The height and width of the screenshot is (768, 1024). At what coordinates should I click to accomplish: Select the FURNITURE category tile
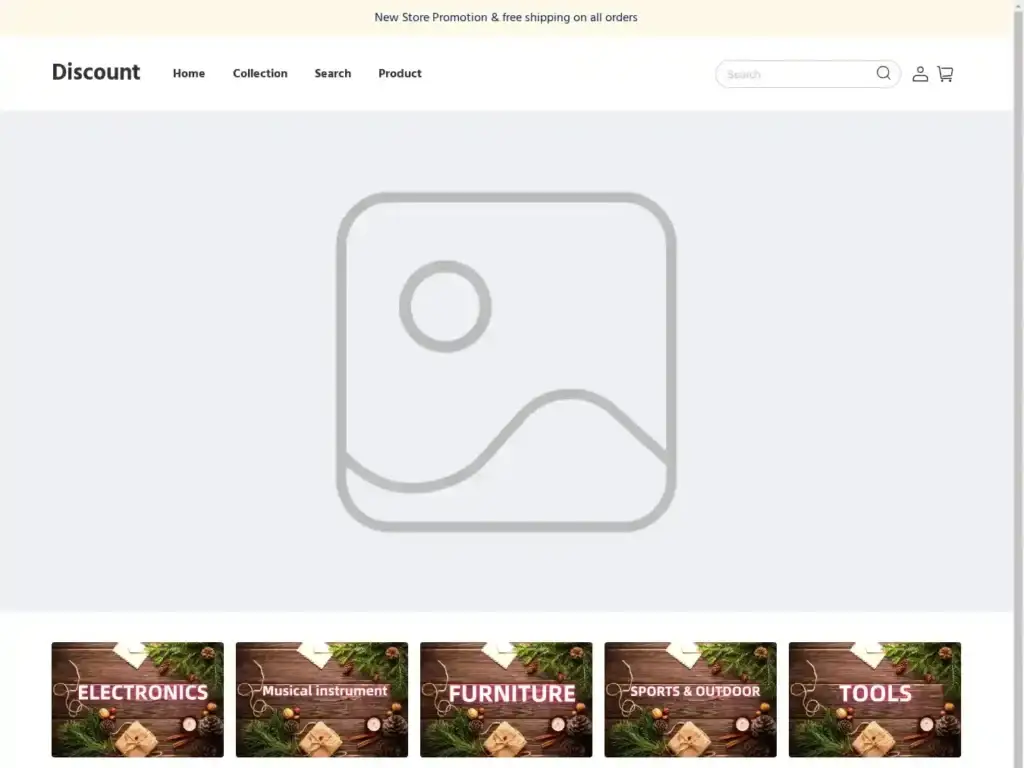tap(506, 700)
